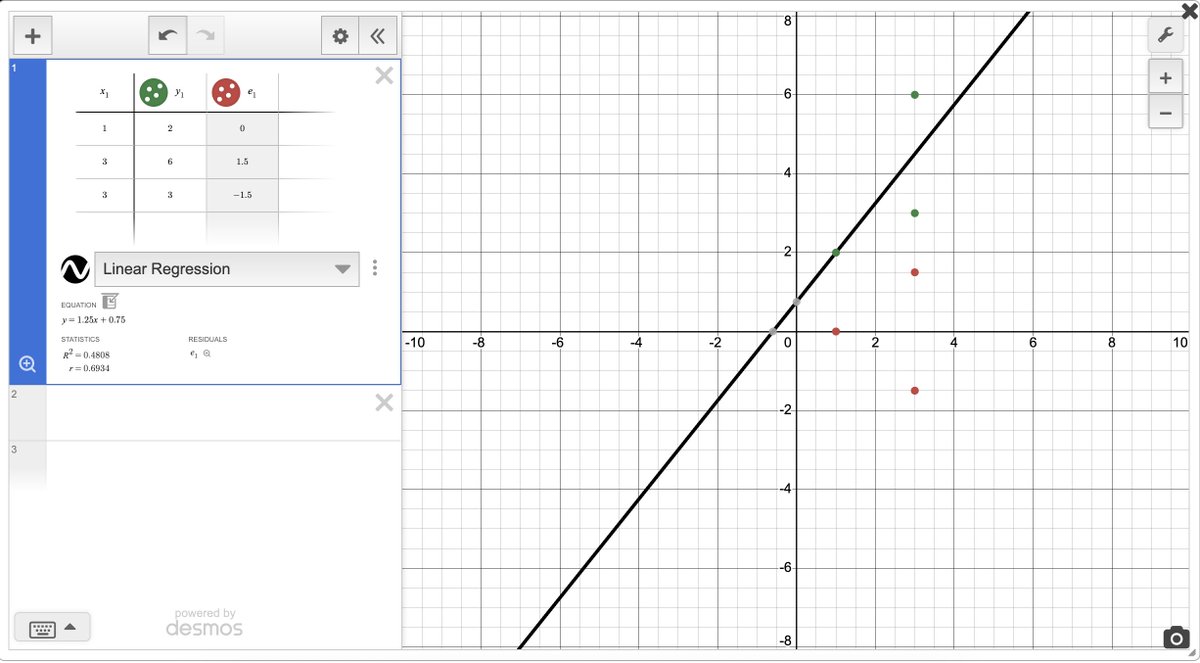
Task: Click the Add Item plus button
Action: (32, 36)
